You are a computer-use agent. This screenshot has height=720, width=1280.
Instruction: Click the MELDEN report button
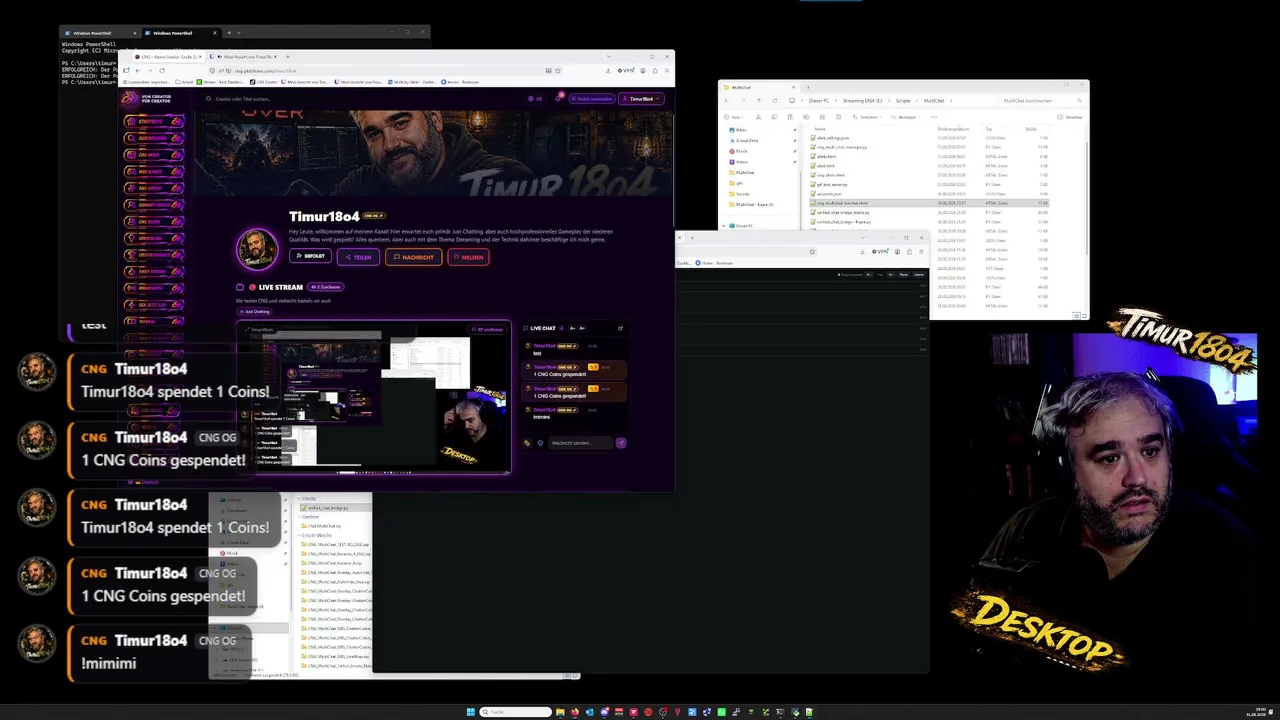pos(468,257)
